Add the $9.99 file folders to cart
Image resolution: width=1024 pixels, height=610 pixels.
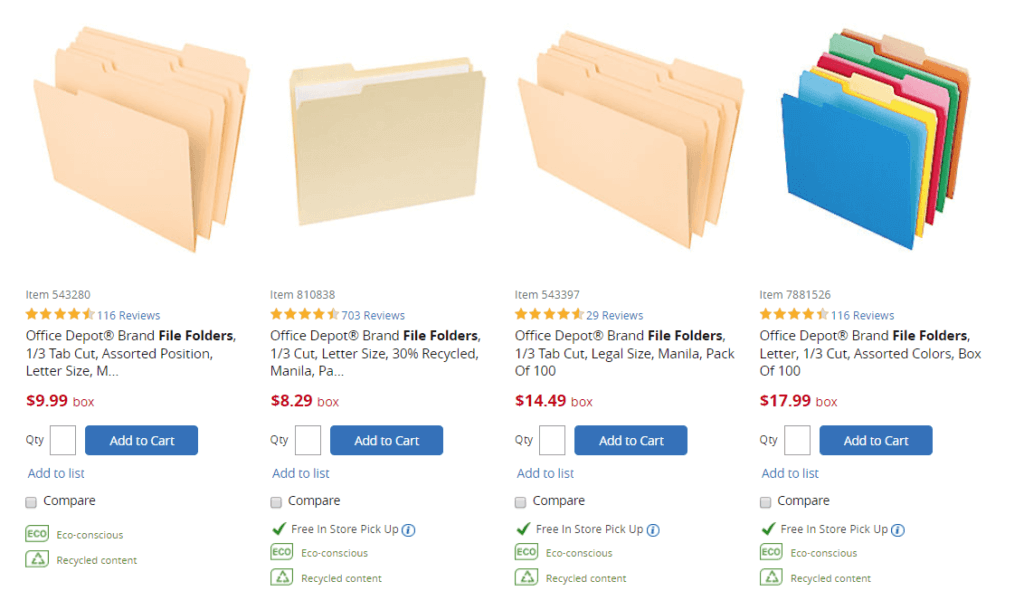(x=141, y=440)
